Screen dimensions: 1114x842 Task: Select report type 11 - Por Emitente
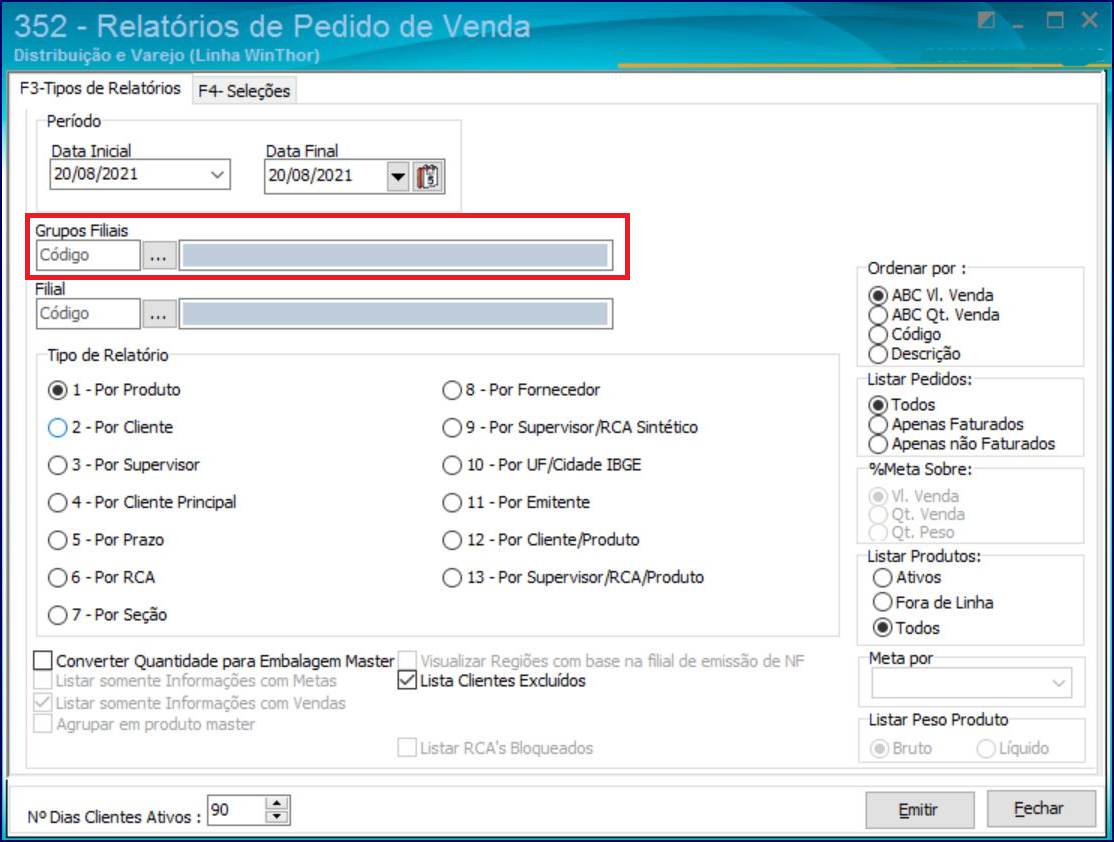click(517, 503)
